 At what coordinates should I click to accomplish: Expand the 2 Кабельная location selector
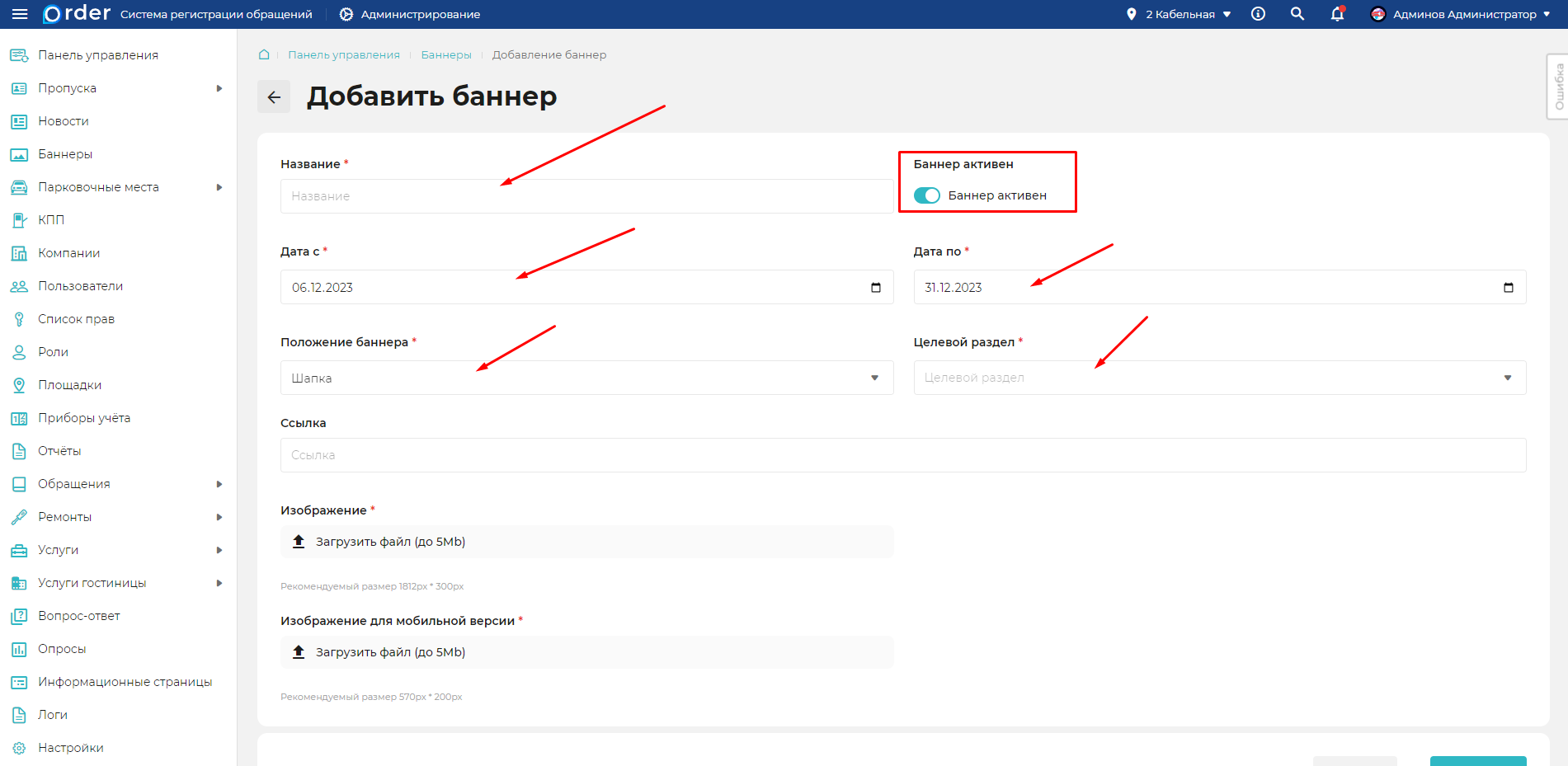(1180, 14)
